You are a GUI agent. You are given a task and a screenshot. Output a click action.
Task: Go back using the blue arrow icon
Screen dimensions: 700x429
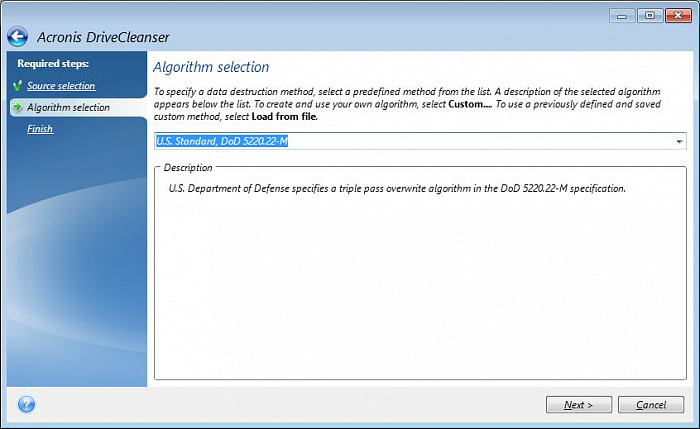click(18, 37)
